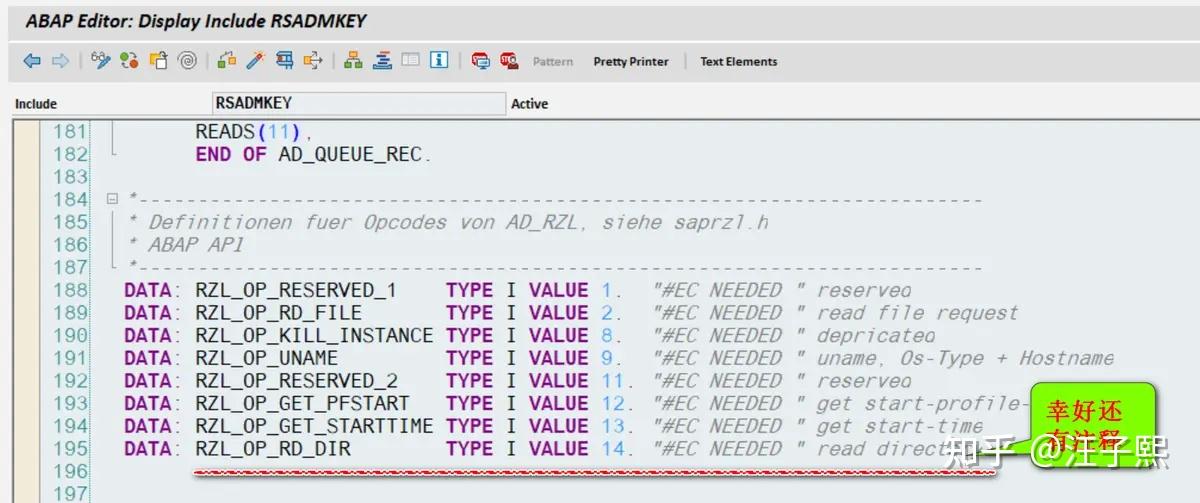Open Text Elements

click(739, 62)
